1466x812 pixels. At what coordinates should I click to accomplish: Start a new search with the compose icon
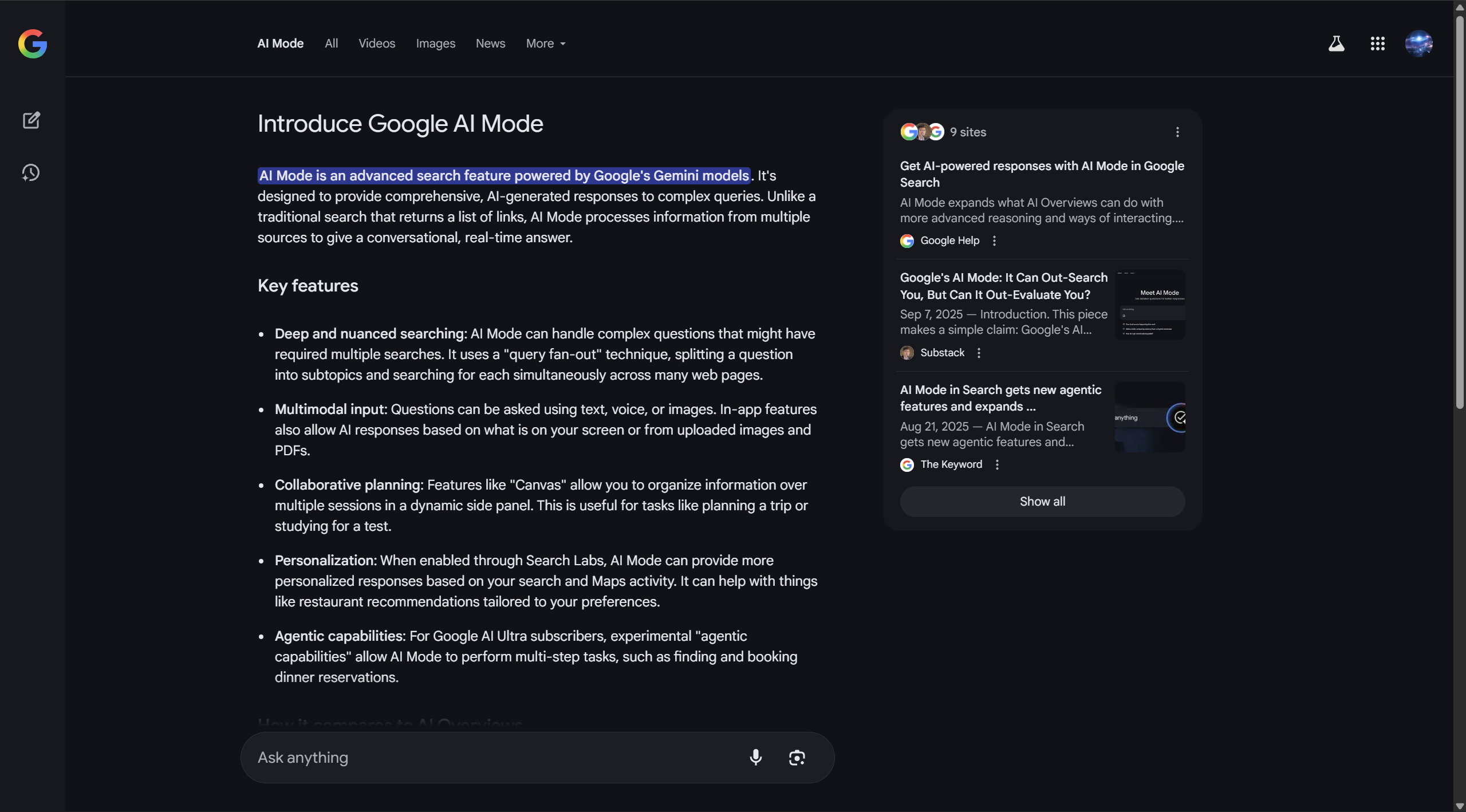coord(31,120)
